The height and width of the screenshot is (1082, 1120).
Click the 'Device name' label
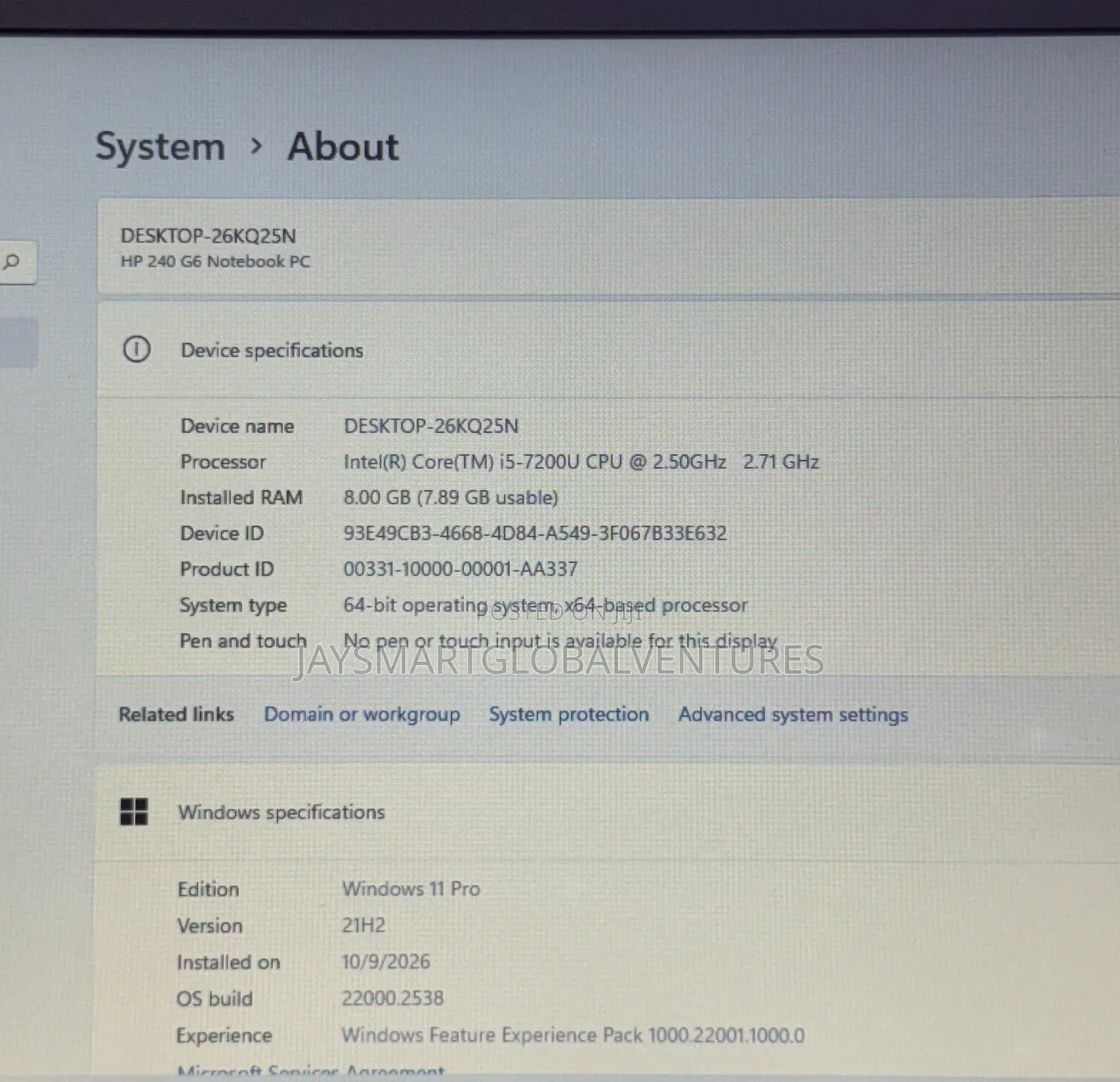237,426
